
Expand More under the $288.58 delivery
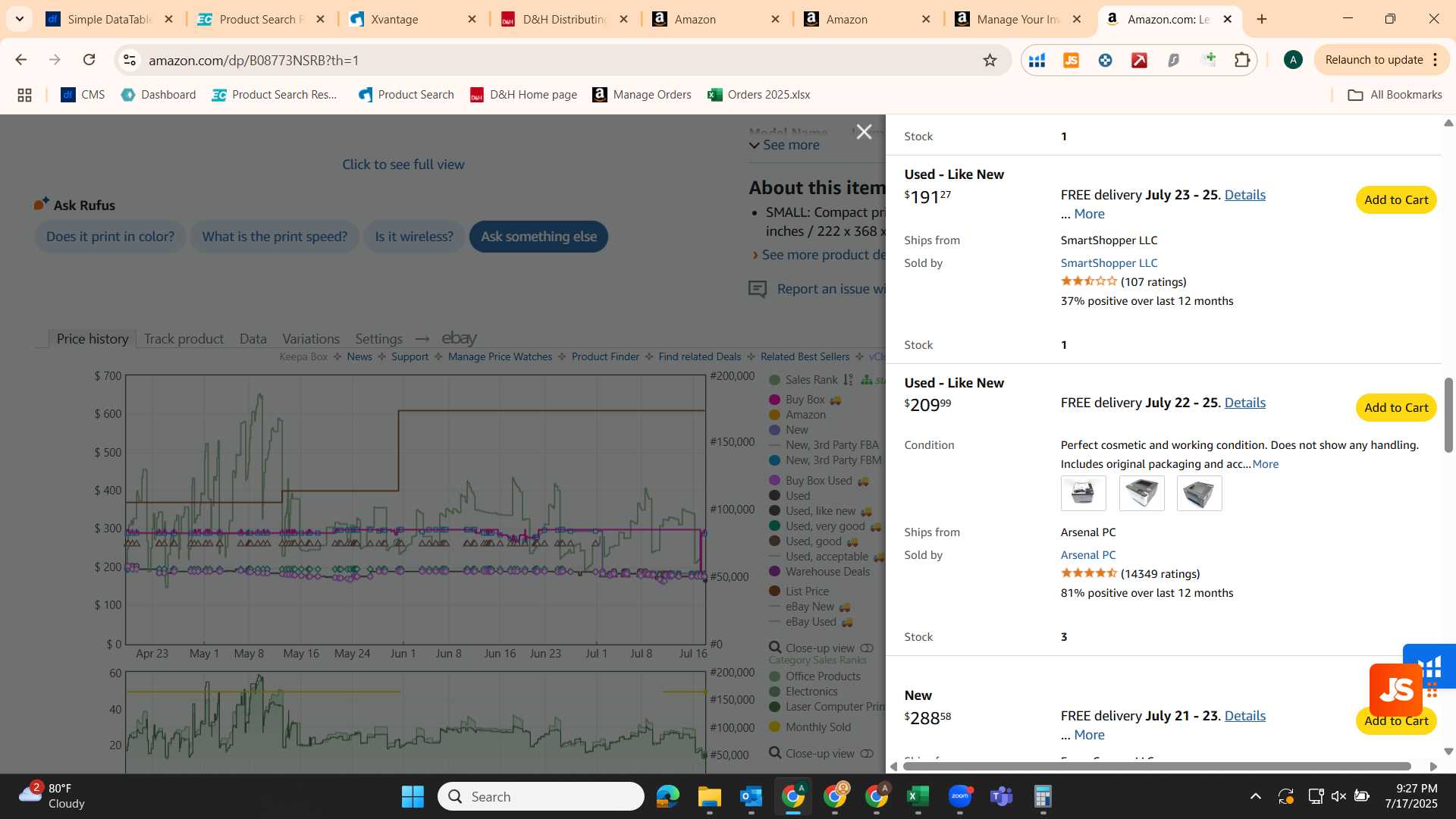click(1089, 735)
